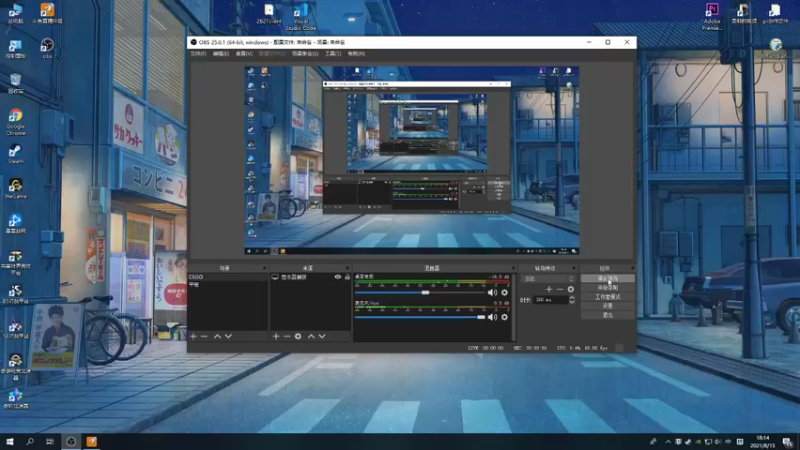Click the Audio Mixer vertical scrollbar
800x450 pixels.
click(x=514, y=307)
